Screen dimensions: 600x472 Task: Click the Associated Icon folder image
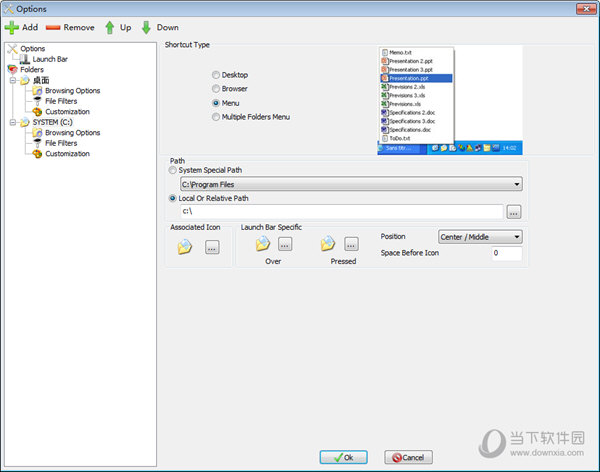point(185,247)
